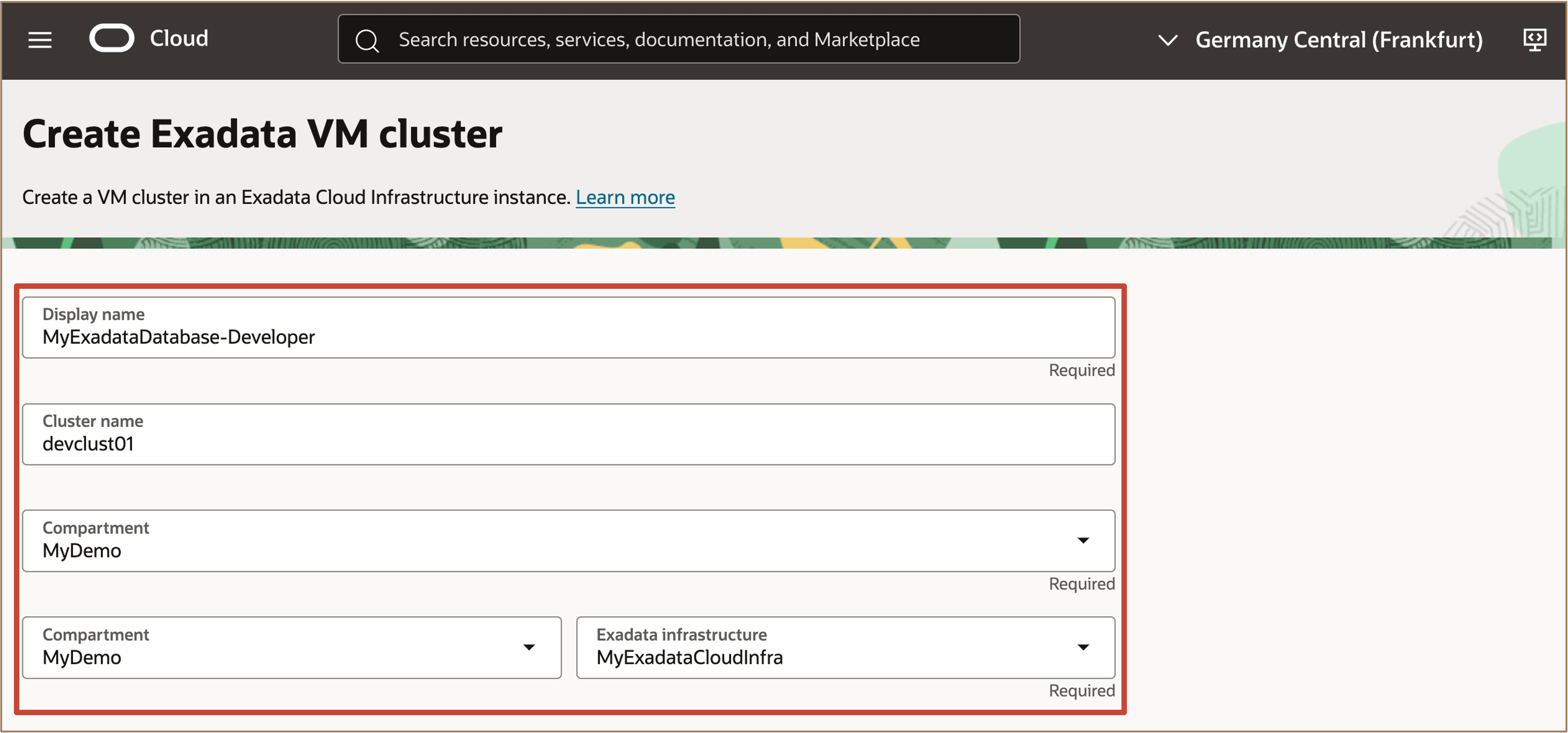Open the lower-left Compartment dropdown arrow
The image size is (1568, 733).
[x=529, y=647]
